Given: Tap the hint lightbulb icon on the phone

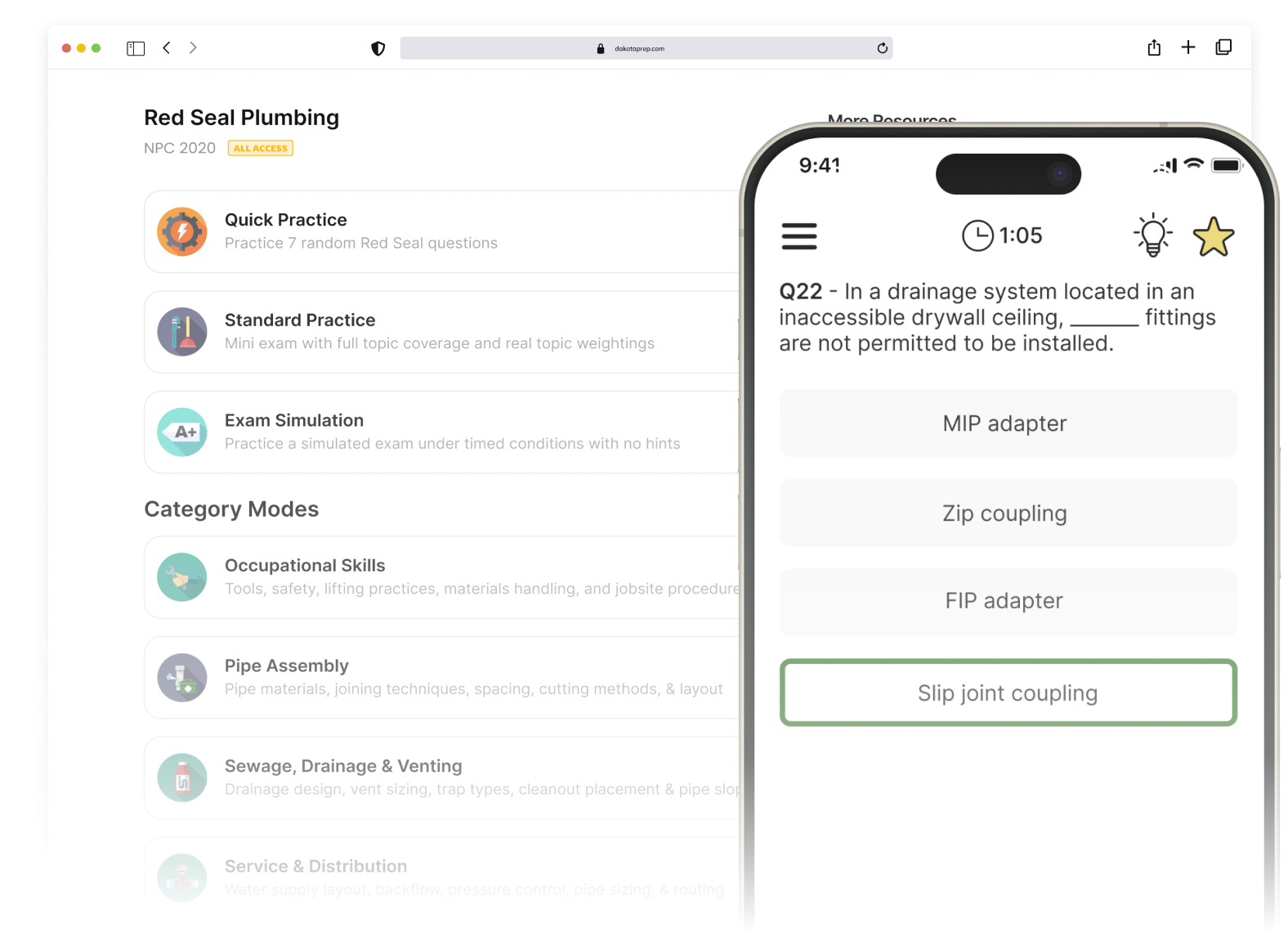Looking at the screenshot, I should click(1153, 235).
